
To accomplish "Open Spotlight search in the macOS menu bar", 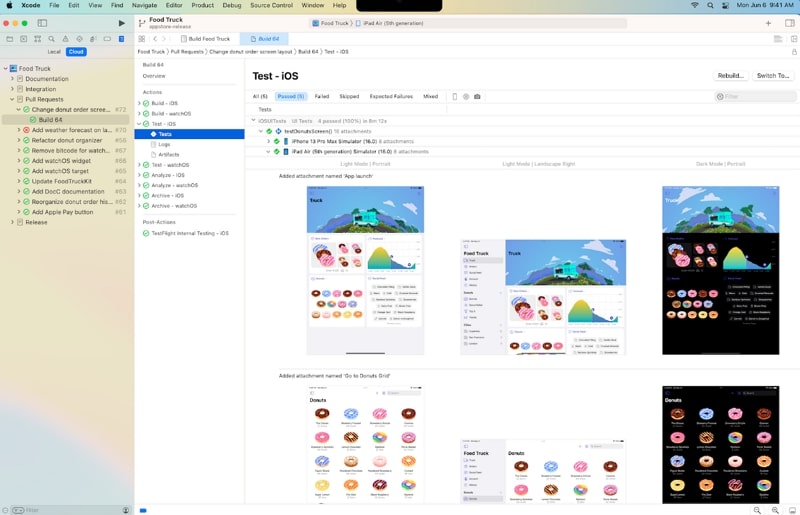I will click(710, 5).
